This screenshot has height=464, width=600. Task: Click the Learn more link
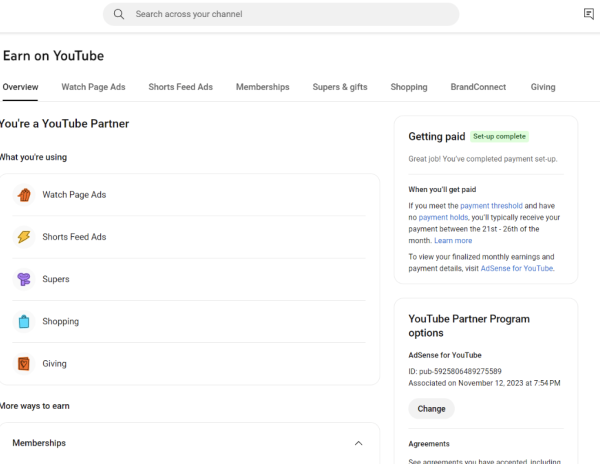[x=453, y=241]
